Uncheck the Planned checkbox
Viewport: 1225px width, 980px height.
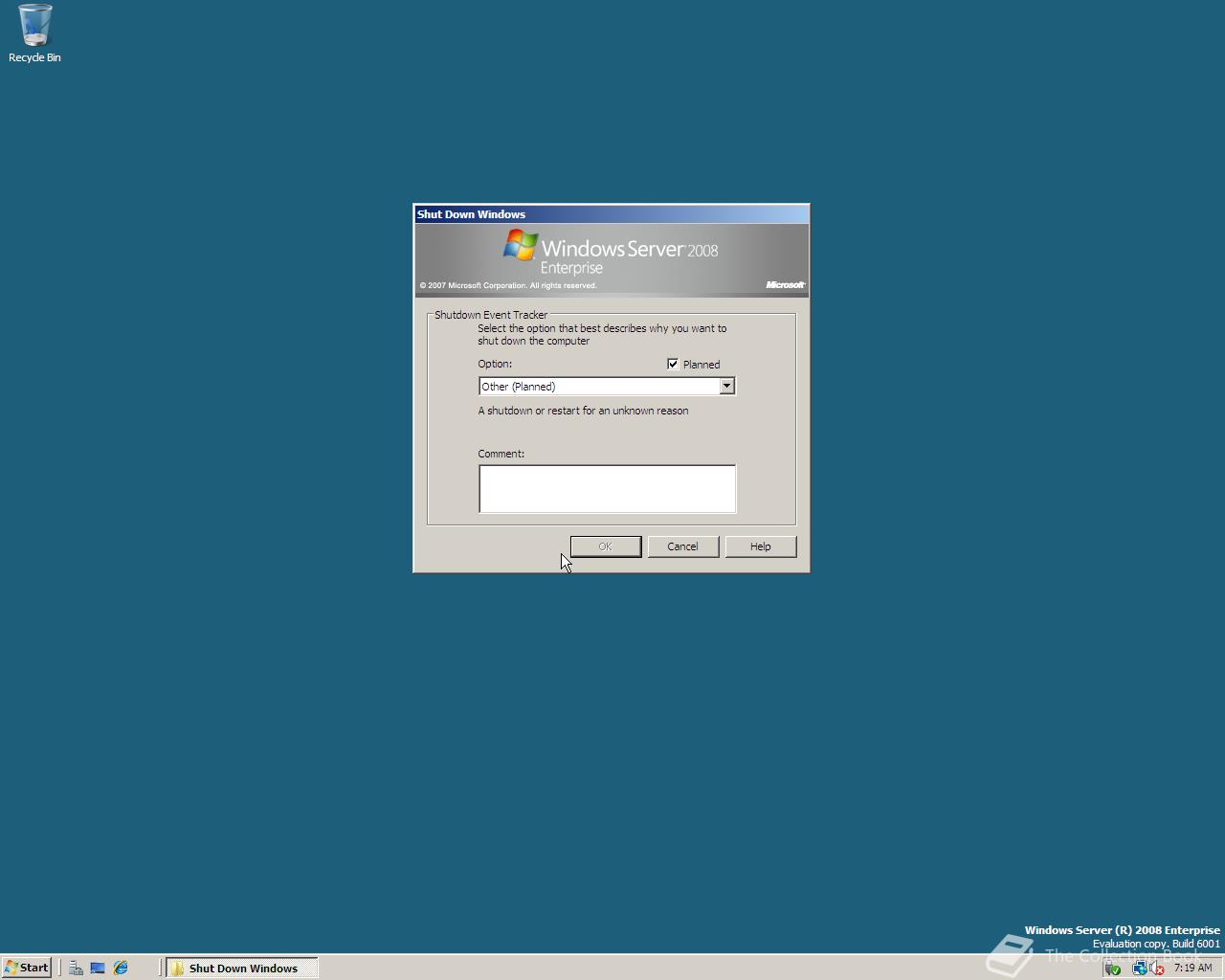point(673,364)
